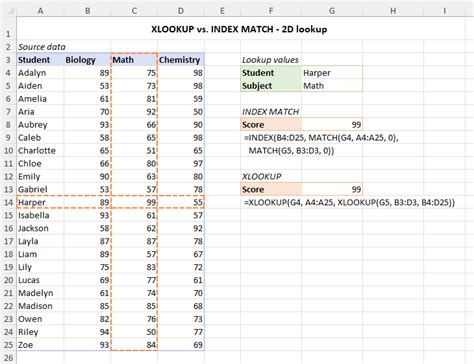The image size is (474, 364).
Task: Select the Caleb name cell
Action: [x=40, y=138]
